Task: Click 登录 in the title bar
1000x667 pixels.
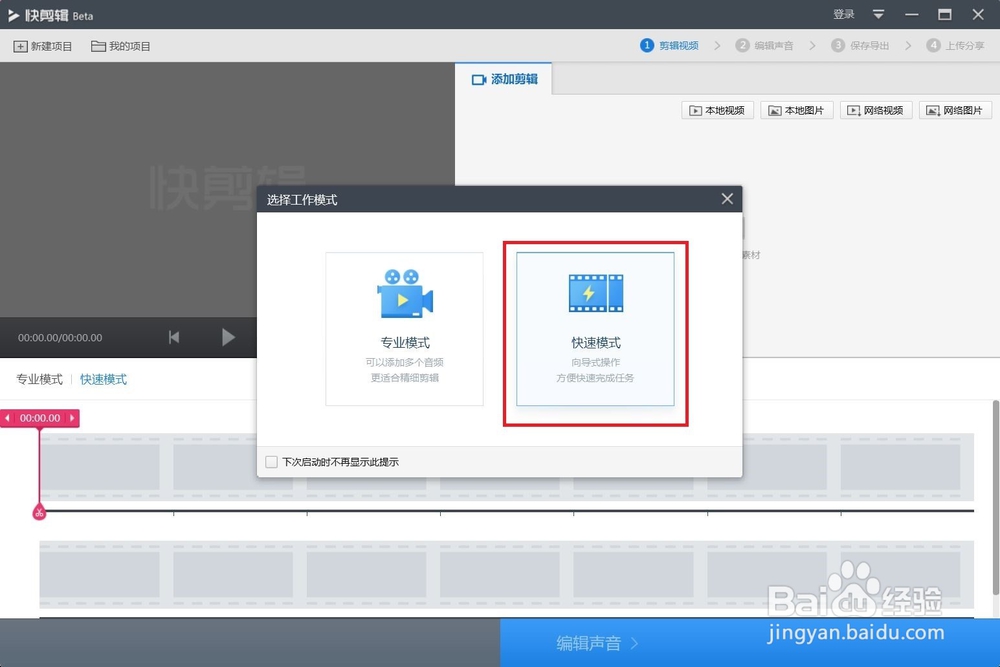Action: 843,14
